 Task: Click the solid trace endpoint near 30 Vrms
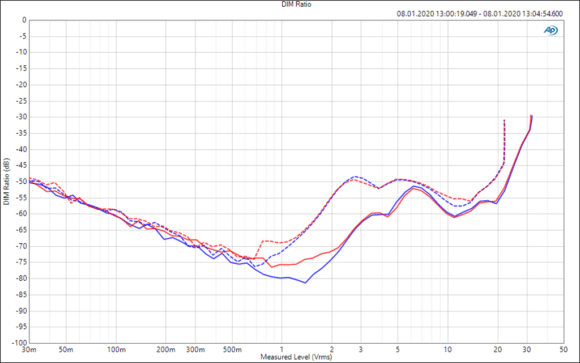(531, 116)
